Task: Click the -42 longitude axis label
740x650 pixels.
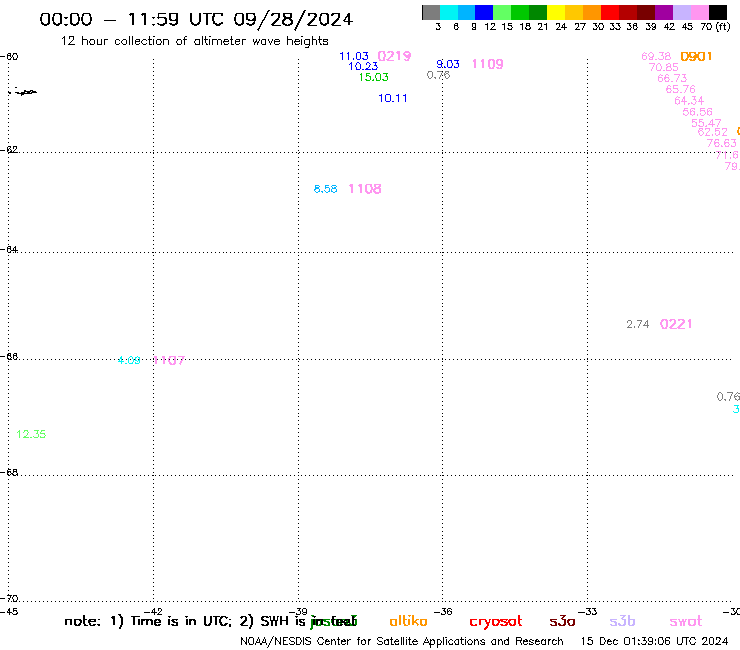Action: pyautogui.click(x=153, y=612)
